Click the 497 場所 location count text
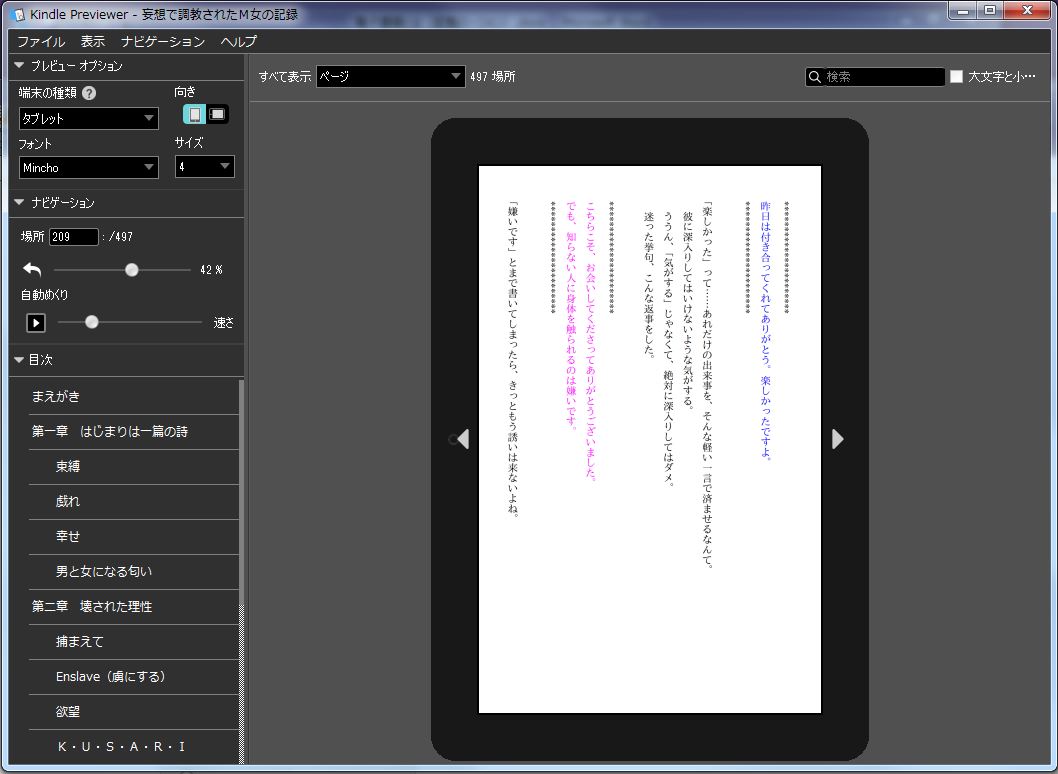Image resolution: width=1058 pixels, height=774 pixels. tap(493, 77)
